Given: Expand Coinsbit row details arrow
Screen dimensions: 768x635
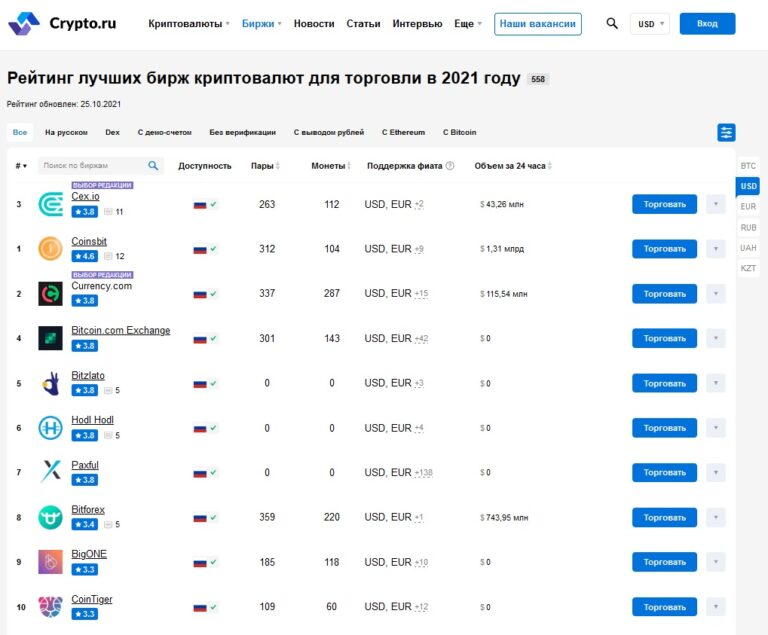Looking at the screenshot, I should point(716,249).
